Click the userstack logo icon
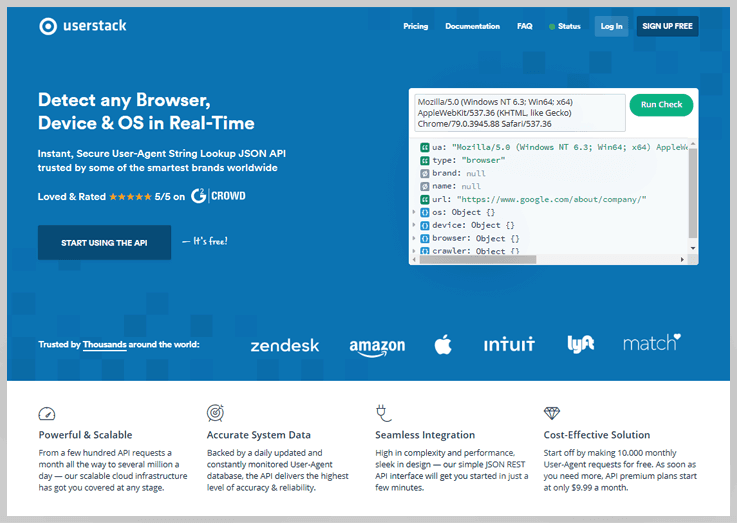The image size is (737, 523). 47,26
